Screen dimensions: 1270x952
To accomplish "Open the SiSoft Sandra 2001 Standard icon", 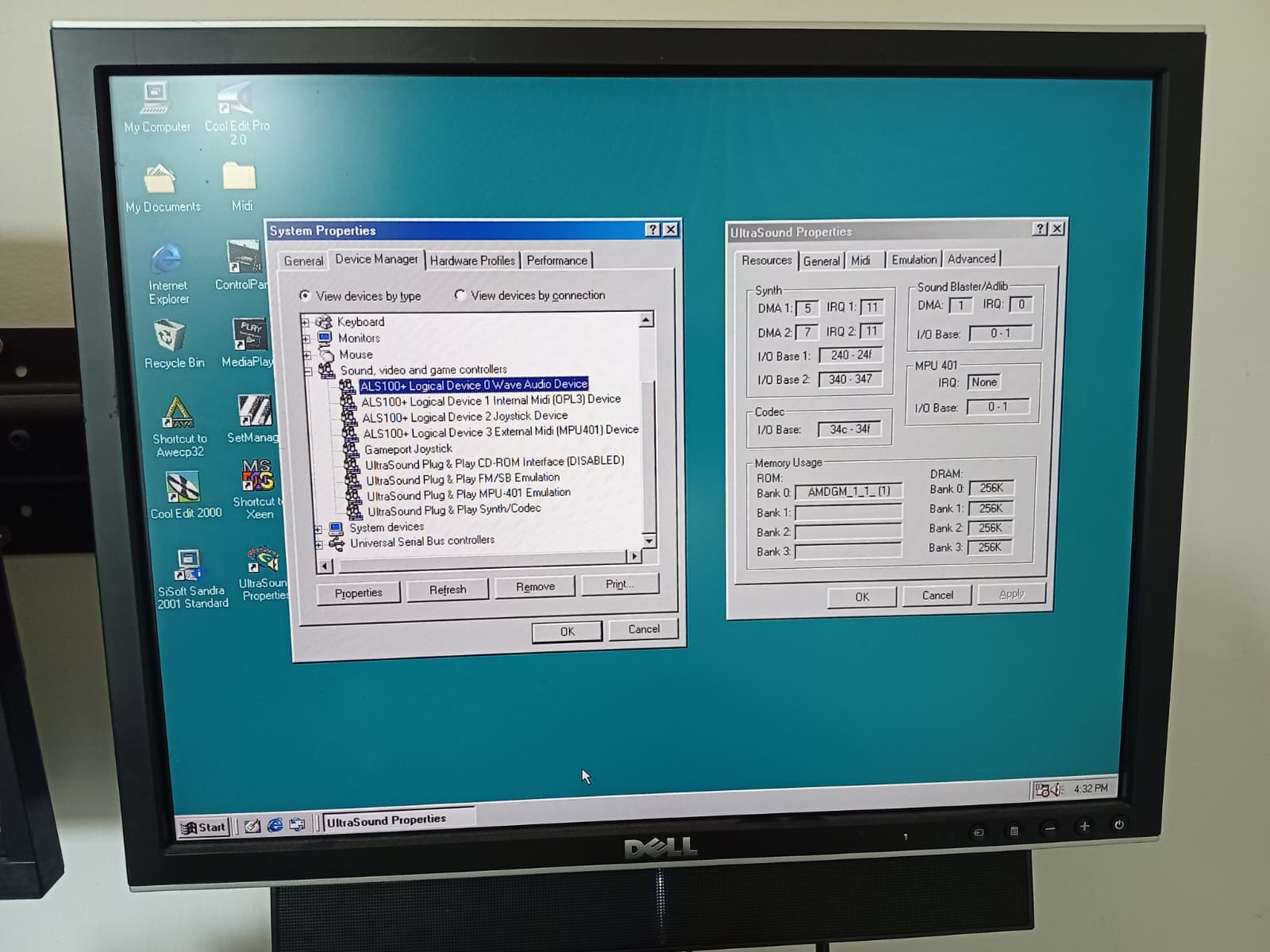I will click(x=188, y=566).
